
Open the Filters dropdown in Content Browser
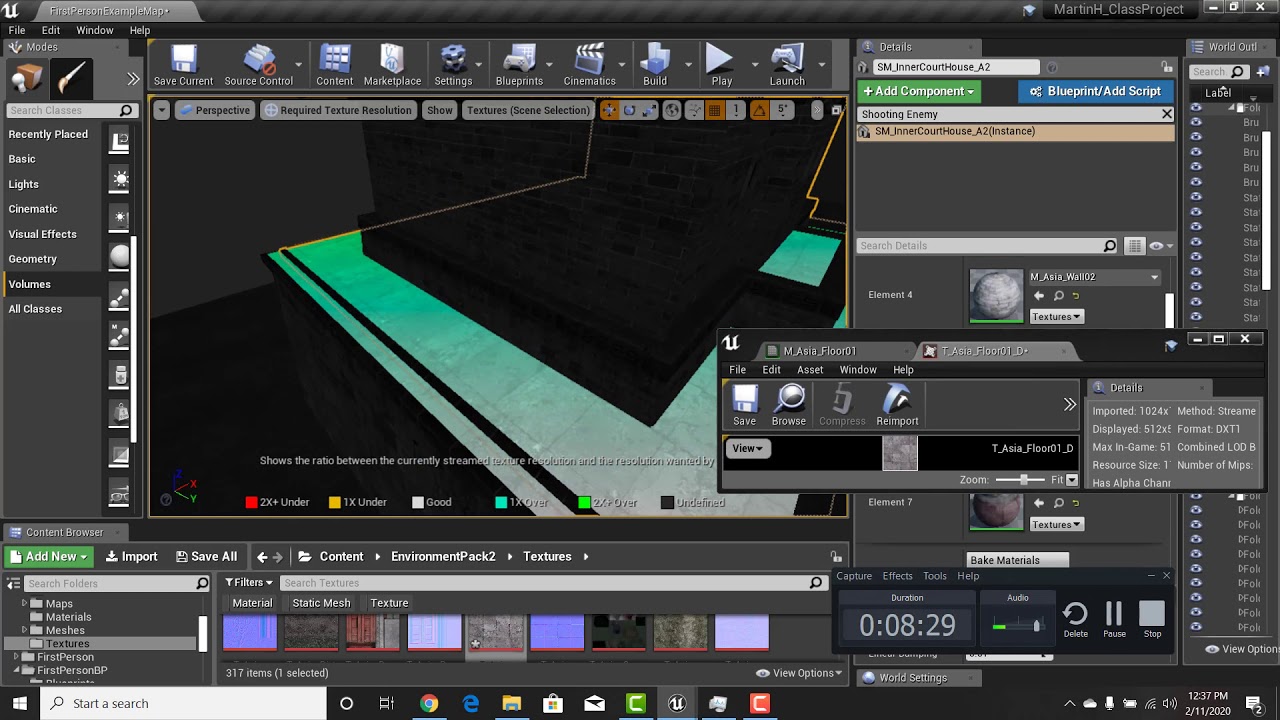coord(249,583)
